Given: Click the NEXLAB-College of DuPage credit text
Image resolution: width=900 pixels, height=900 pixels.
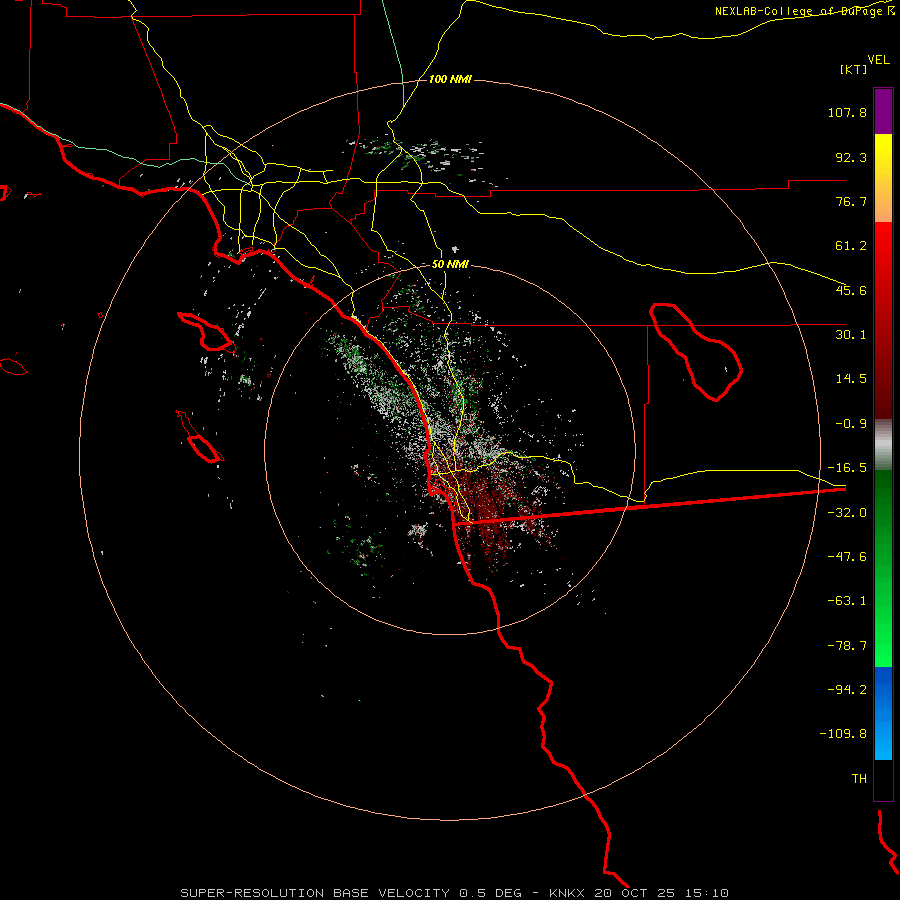Looking at the screenshot, I should pos(804,11).
